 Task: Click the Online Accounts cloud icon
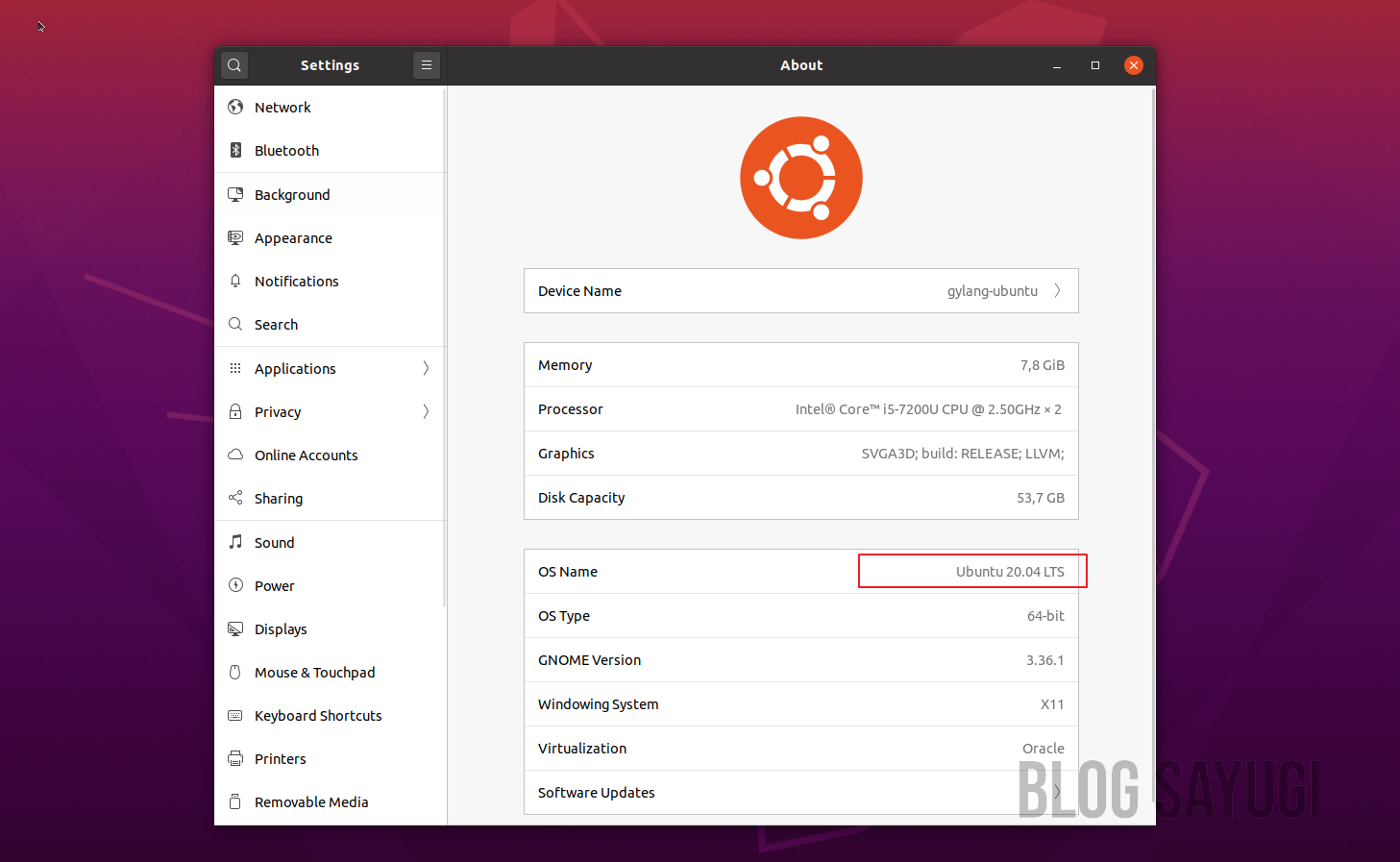pyautogui.click(x=235, y=455)
